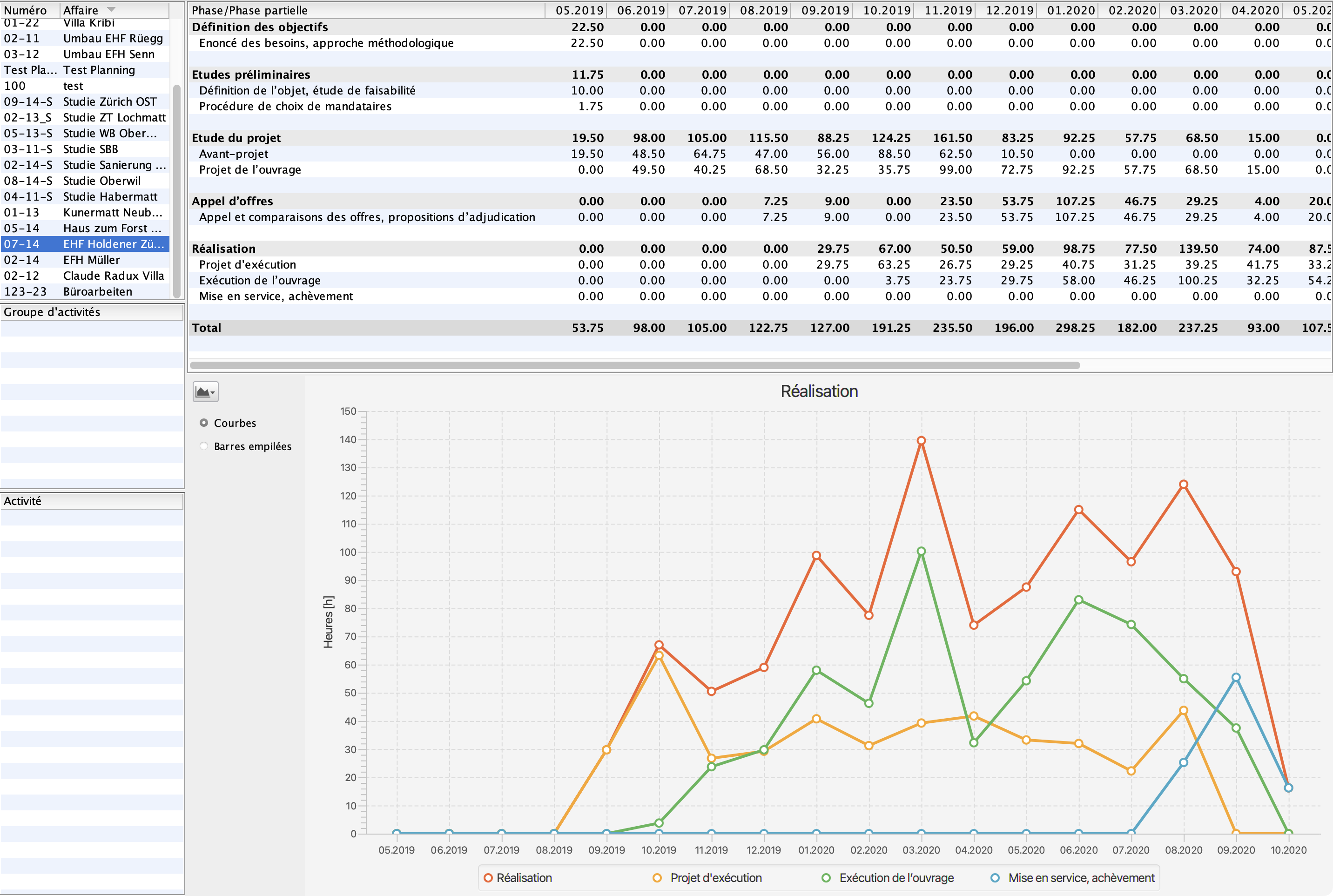Select the Studie Habermatt row
The width and height of the screenshot is (1333, 896).
(x=85, y=196)
